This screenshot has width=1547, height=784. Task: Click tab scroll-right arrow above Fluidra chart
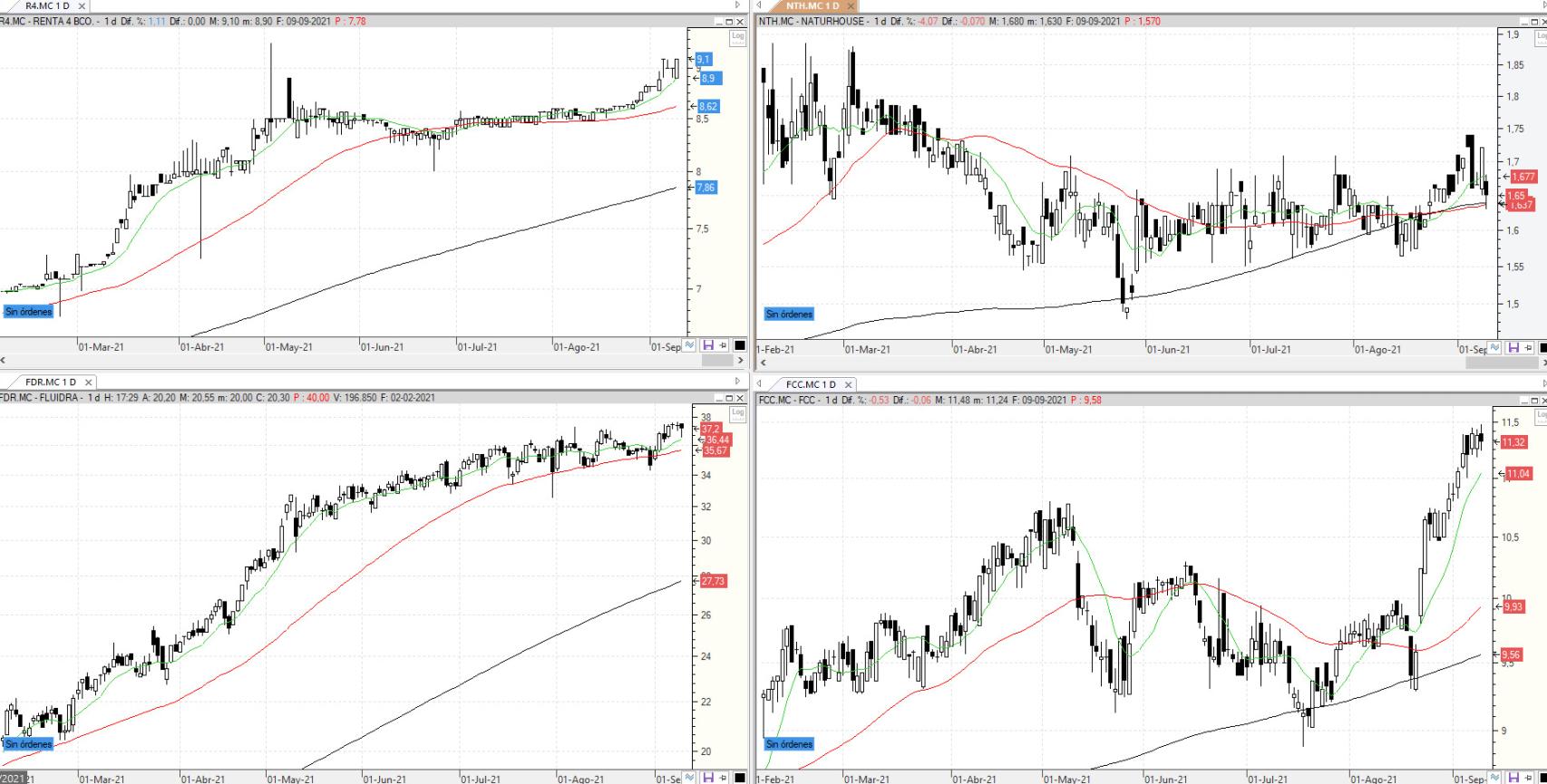[737, 382]
